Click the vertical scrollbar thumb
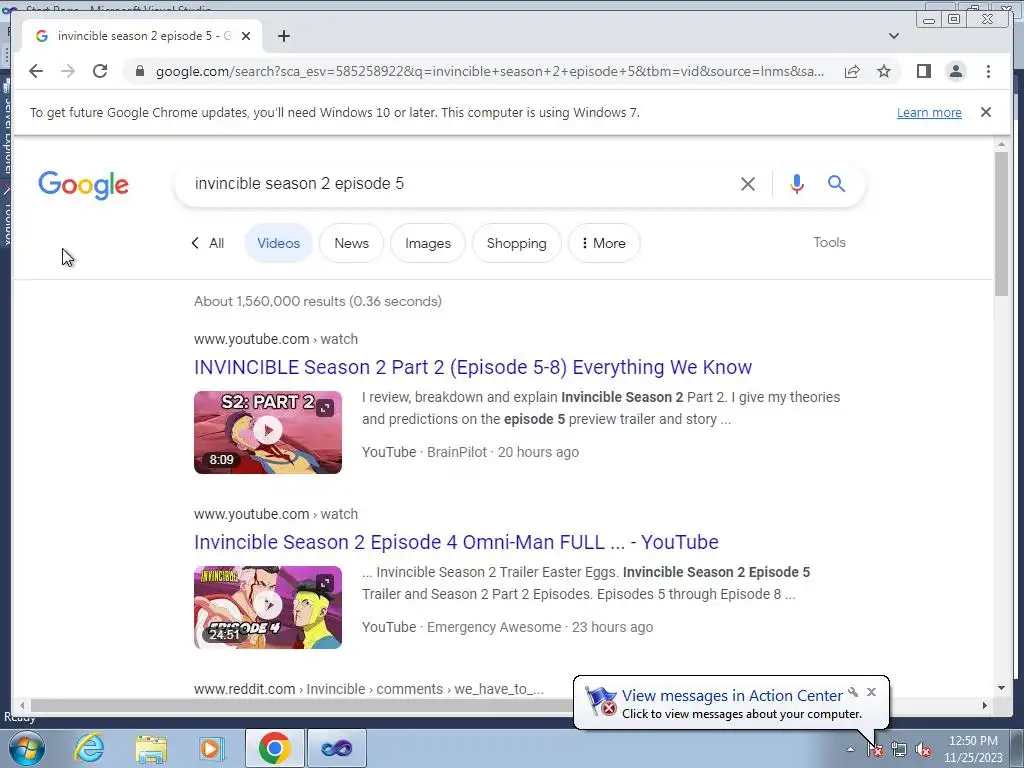This screenshot has height=768, width=1024. 1001,224
